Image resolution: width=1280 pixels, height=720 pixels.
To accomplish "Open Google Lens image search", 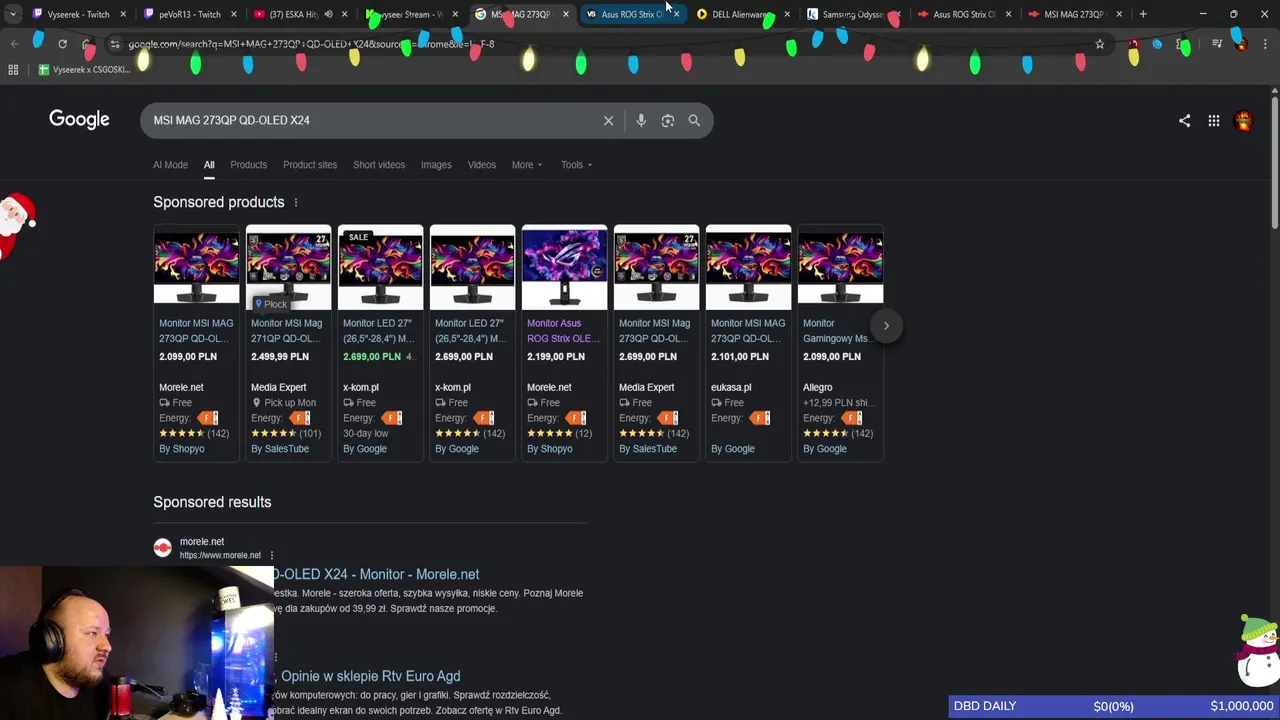I will [x=668, y=121].
